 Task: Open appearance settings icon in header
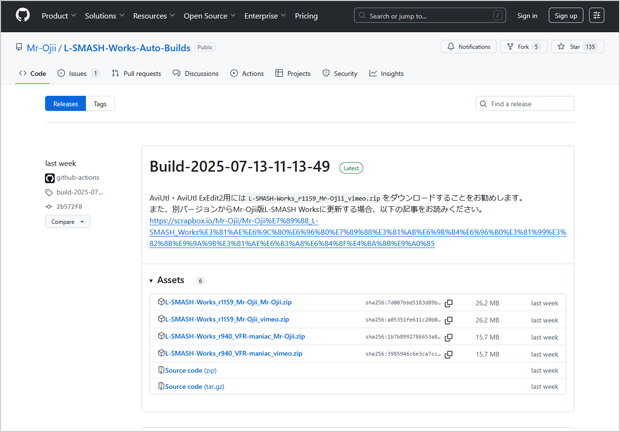click(x=597, y=16)
